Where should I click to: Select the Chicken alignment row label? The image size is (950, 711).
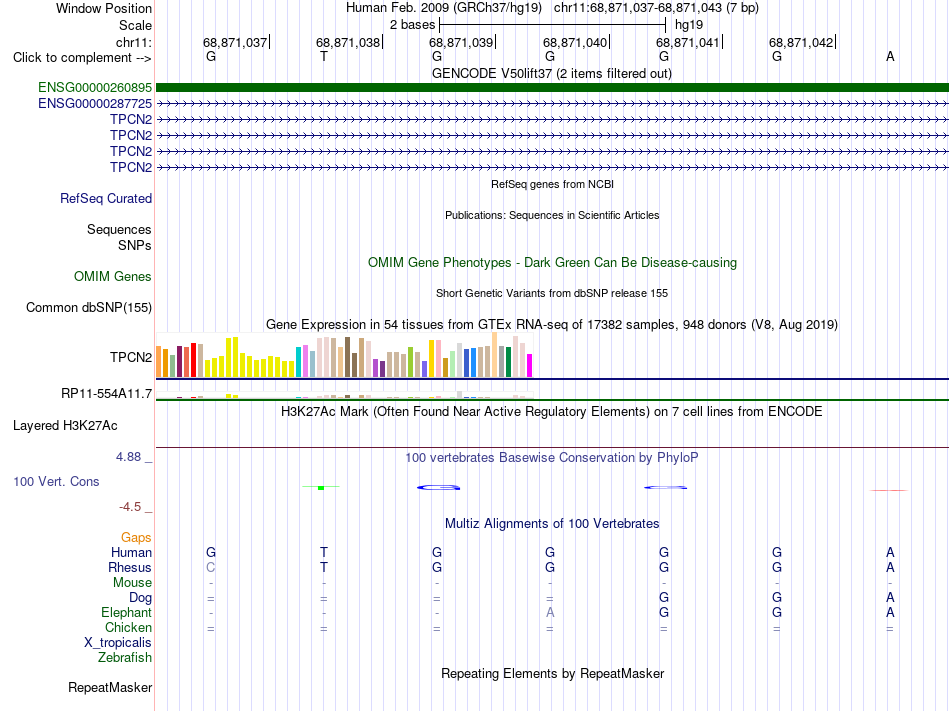128,627
